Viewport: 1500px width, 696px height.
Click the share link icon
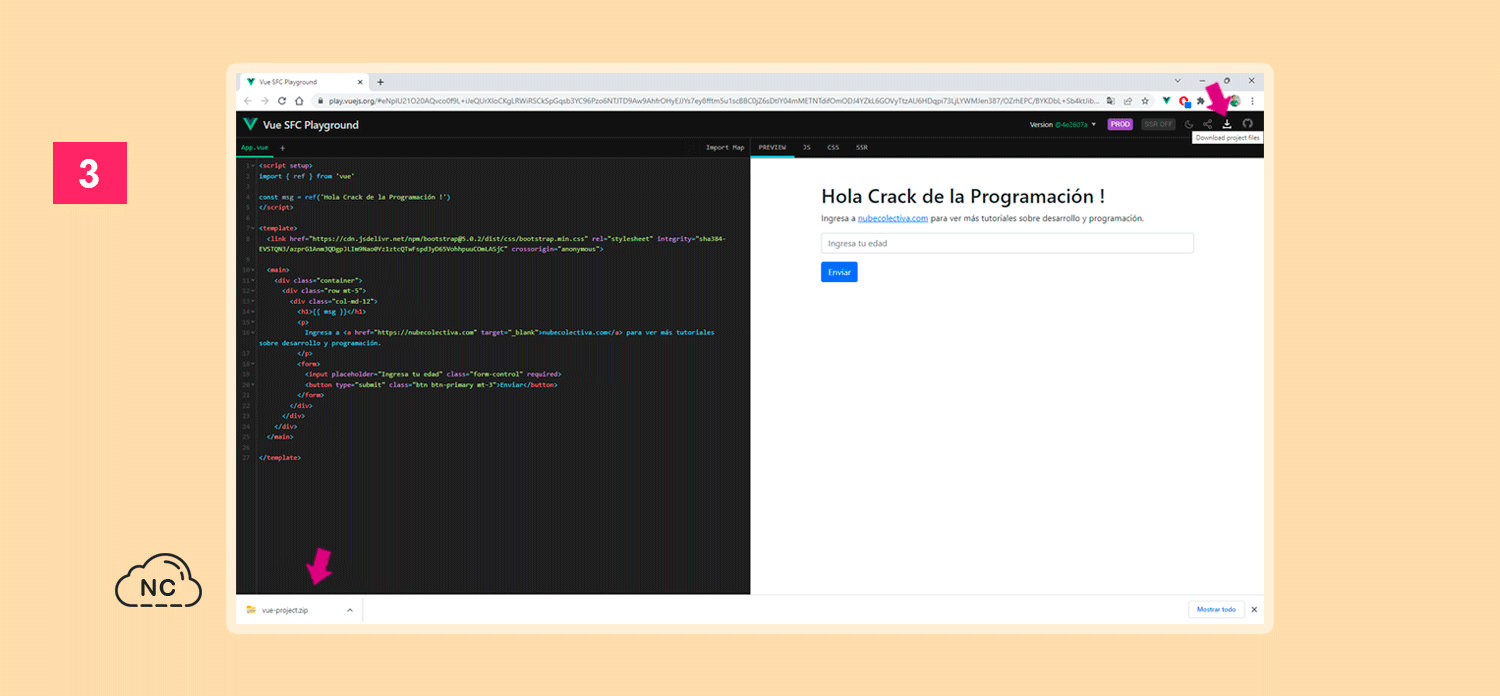click(1207, 125)
